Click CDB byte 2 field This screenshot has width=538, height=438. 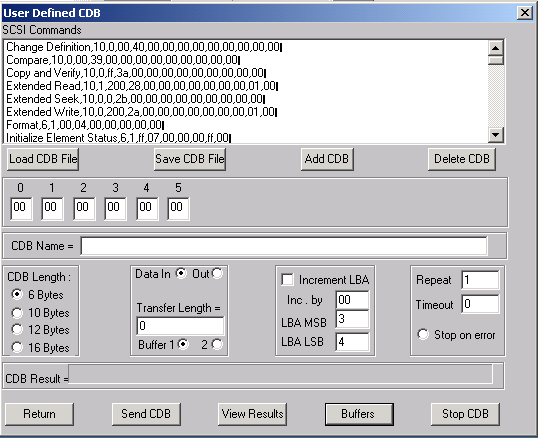[84, 208]
